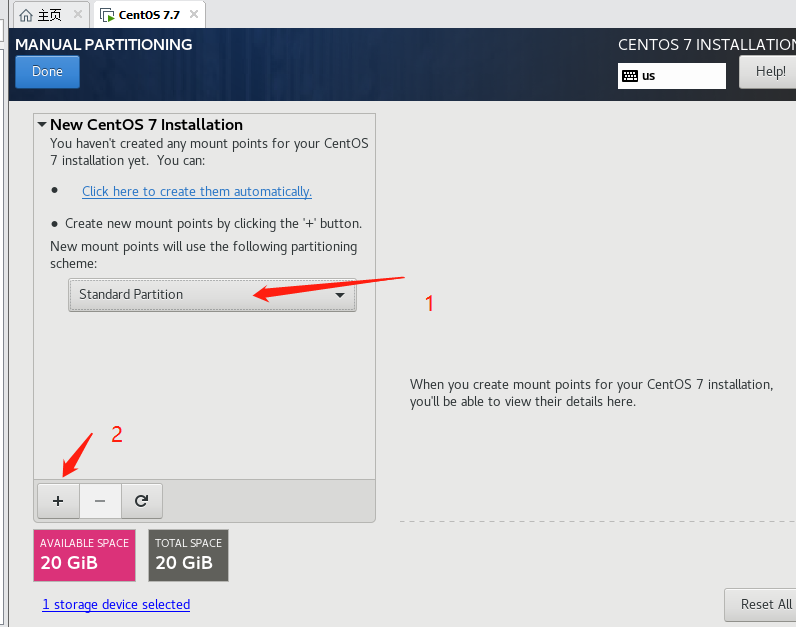Click 'When you create mount points' message
Screen dimensions: 796x627
pos(591,393)
